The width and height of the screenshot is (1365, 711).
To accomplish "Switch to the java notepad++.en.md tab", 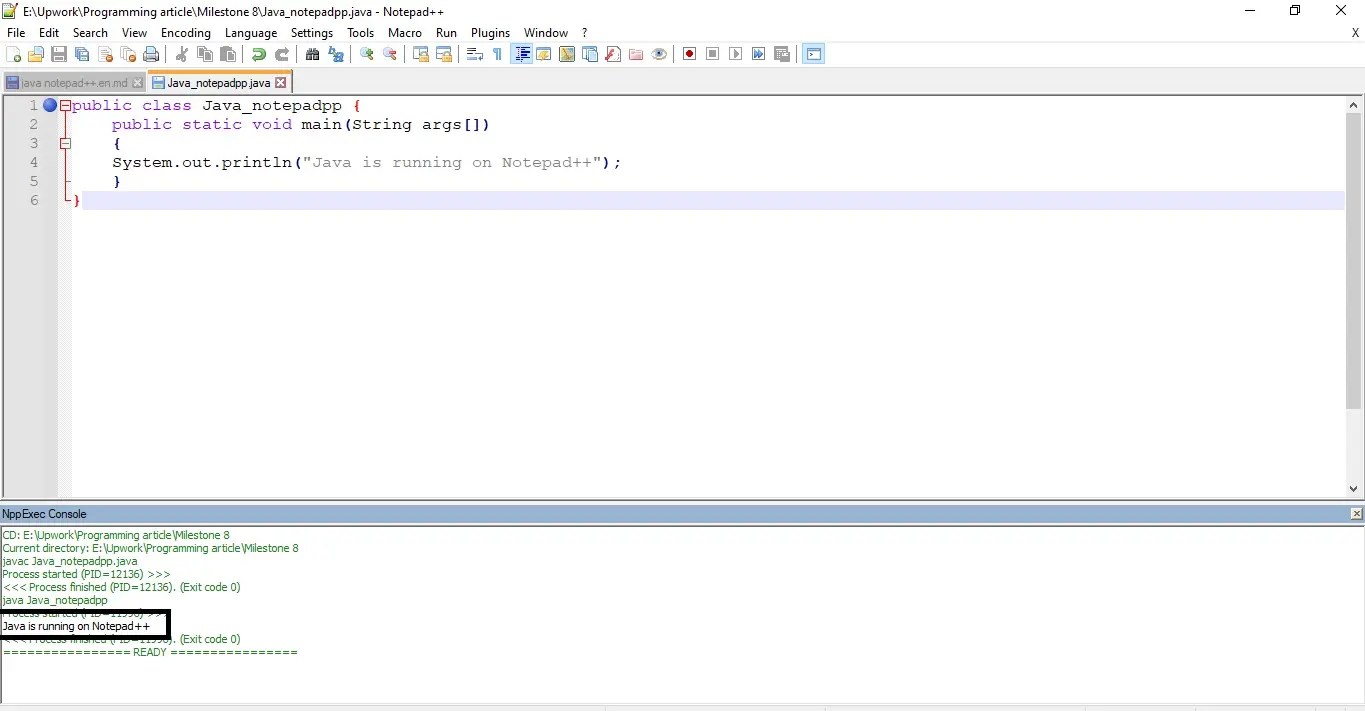I will (x=70, y=82).
